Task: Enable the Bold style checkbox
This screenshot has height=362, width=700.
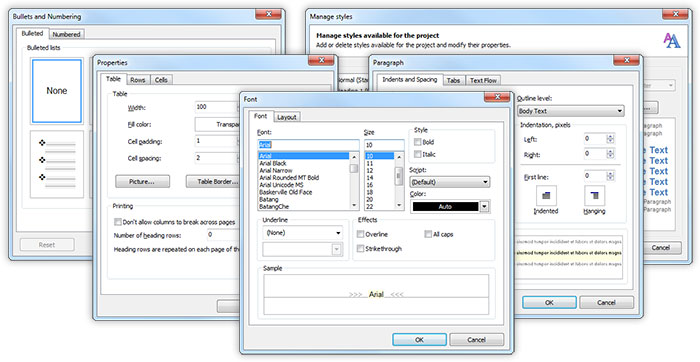Action: pyautogui.click(x=417, y=142)
